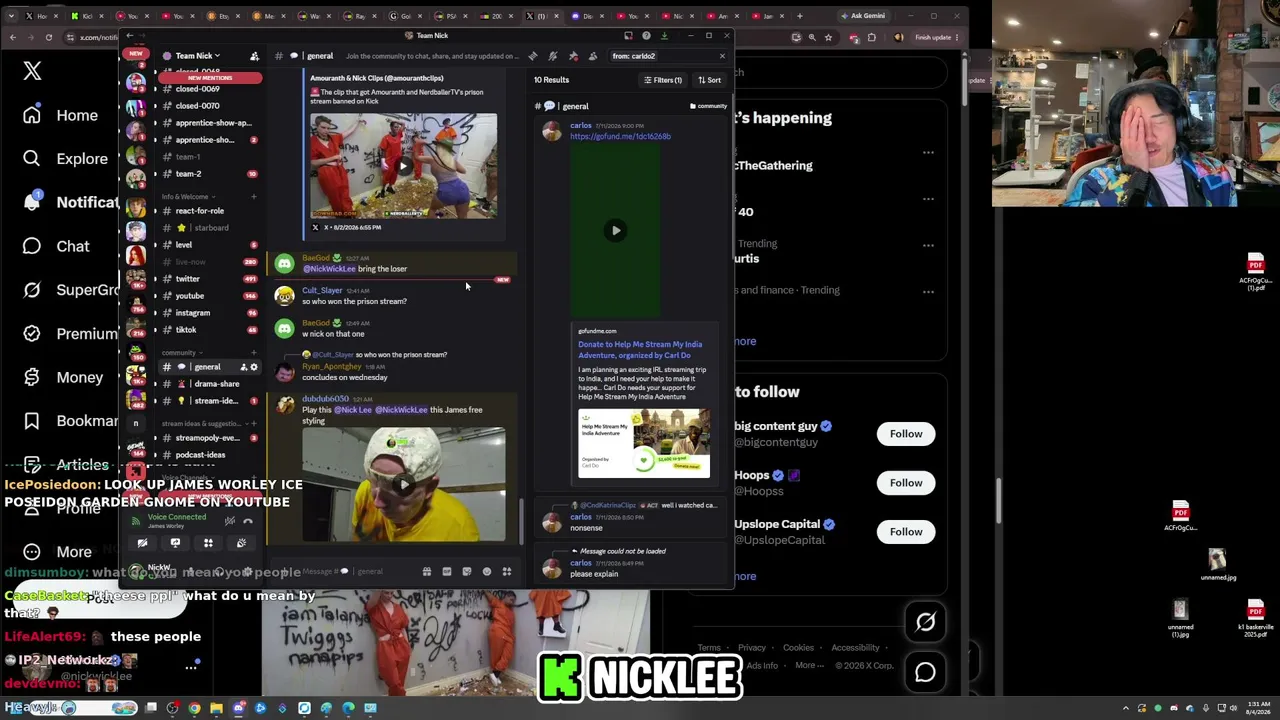Expand the Team Nick server menu
The height and width of the screenshot is (720, 1280).
click(198, 56)
